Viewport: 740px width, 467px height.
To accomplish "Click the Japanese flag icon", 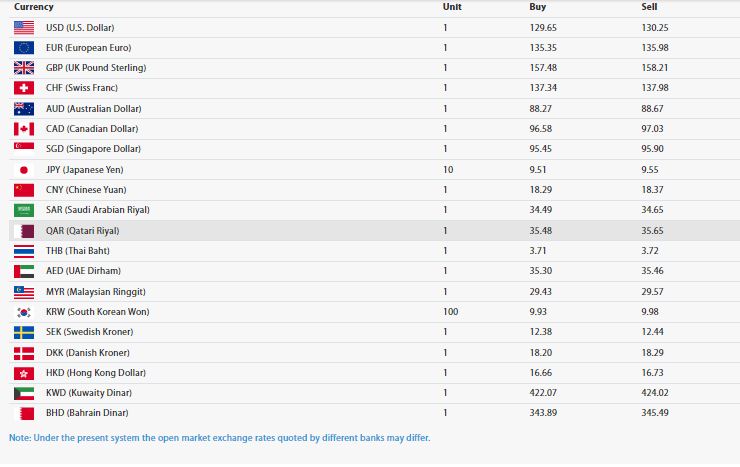I will coord(24,169).
